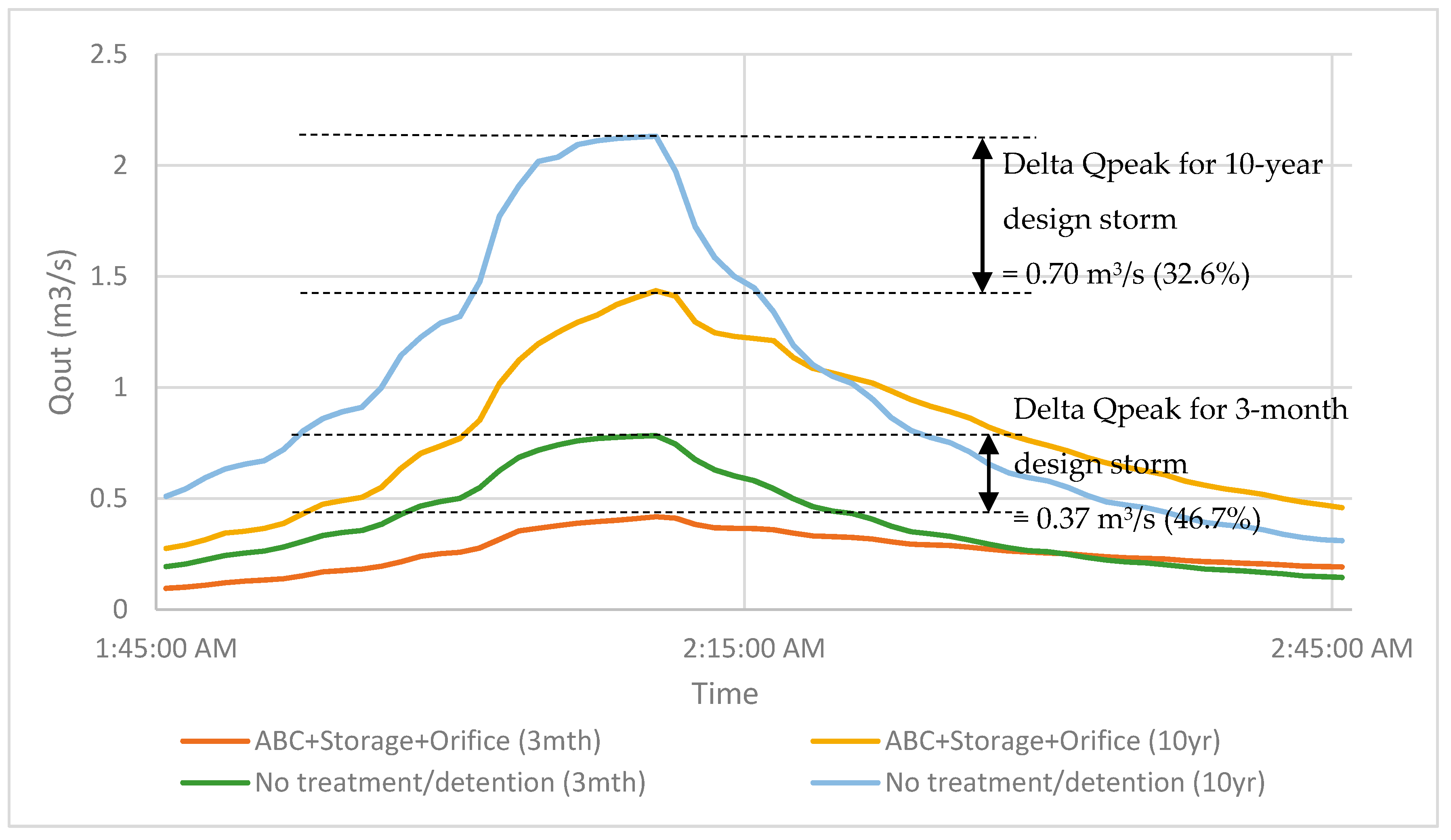This screenshot has width=1451, height=840.
Task: Click the 2:45:00 AM axis tick label
Action: tap(1342, 649)
